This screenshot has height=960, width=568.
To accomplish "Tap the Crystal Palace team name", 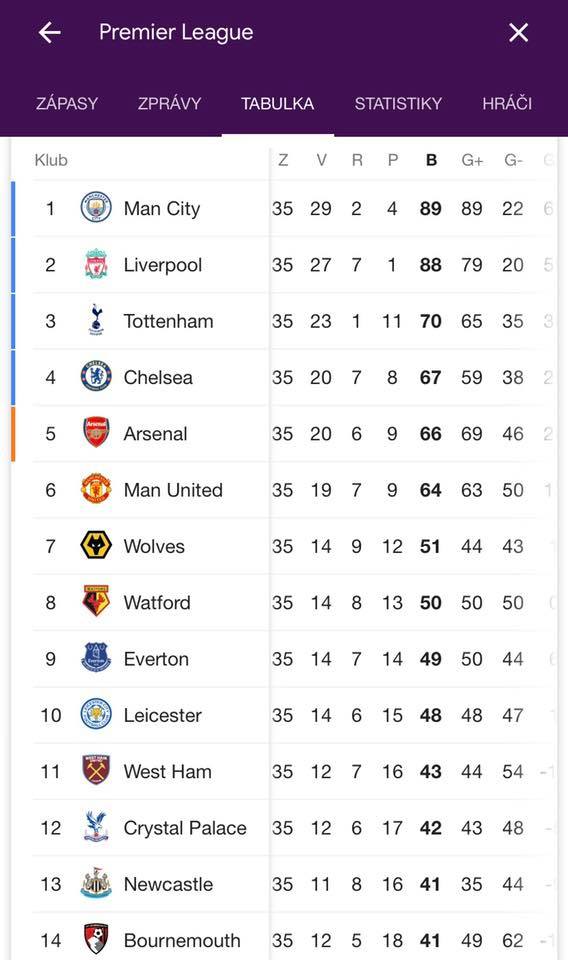I will pos(185,828).
